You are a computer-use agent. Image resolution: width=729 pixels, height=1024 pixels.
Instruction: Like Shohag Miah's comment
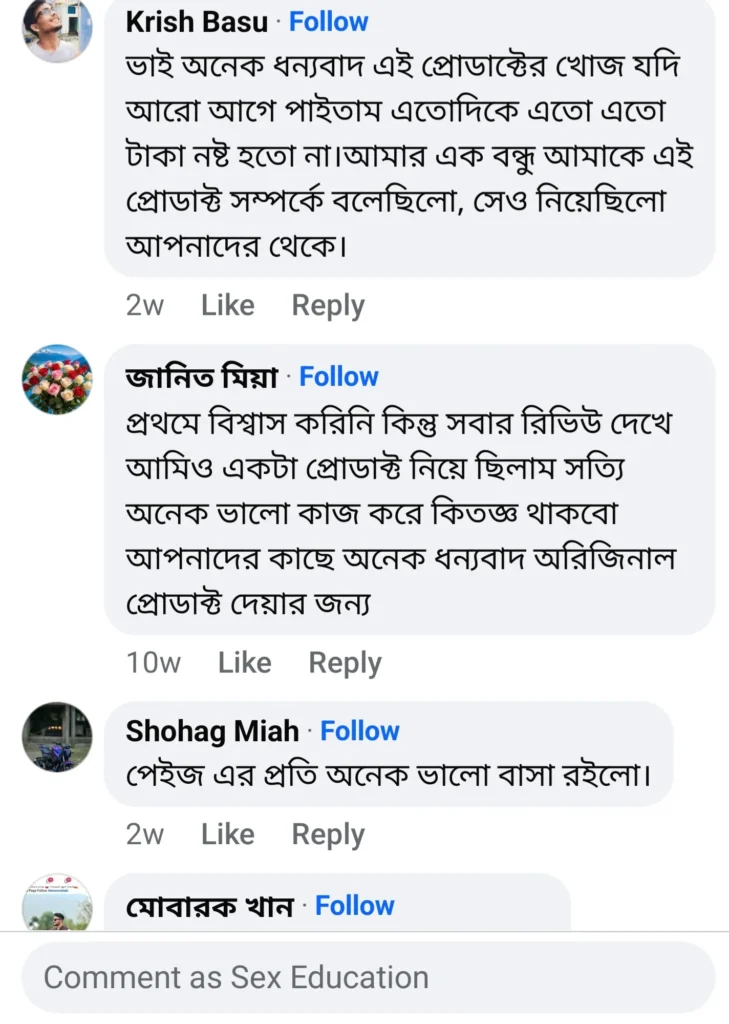coord(228,834)
